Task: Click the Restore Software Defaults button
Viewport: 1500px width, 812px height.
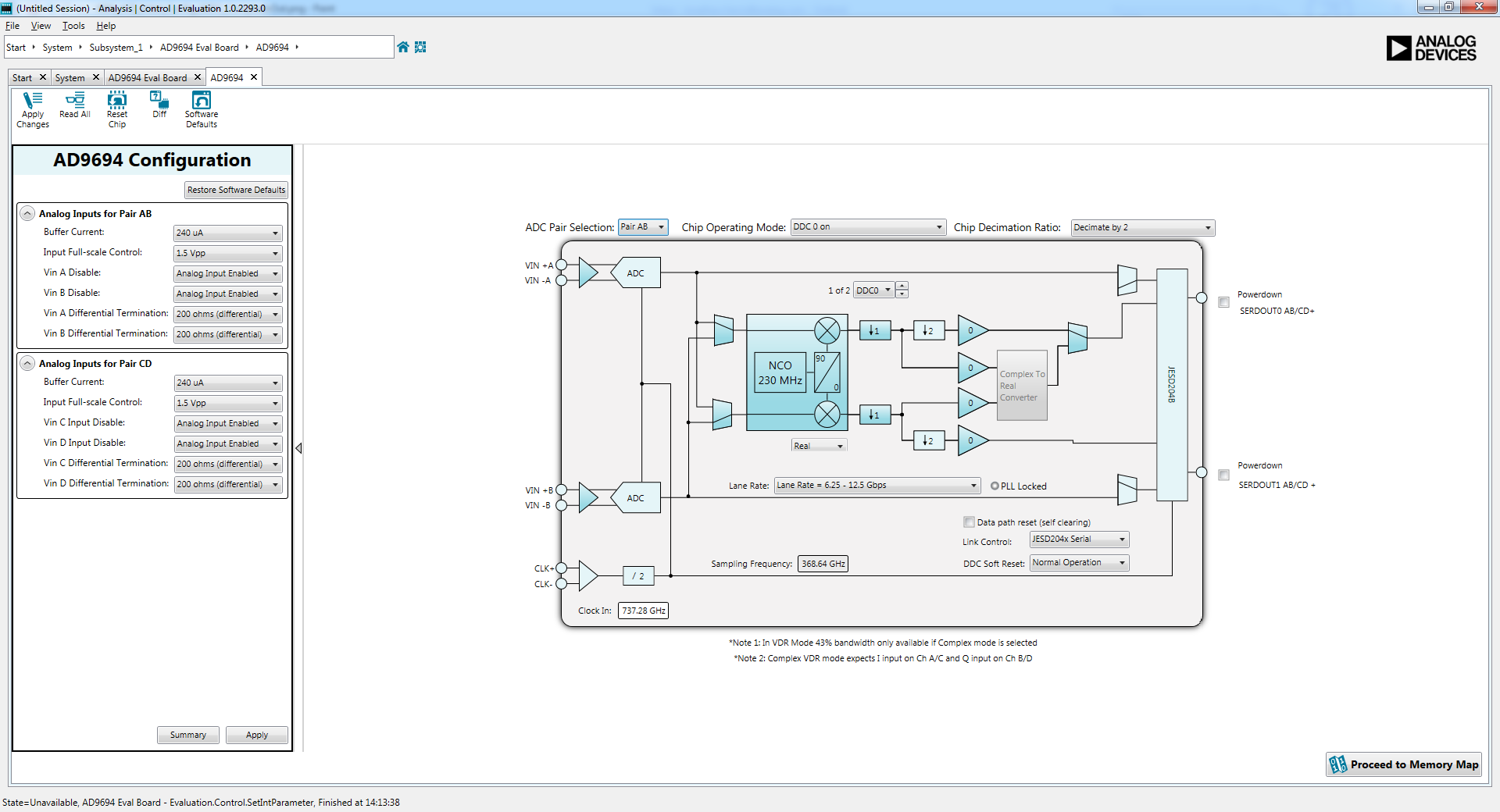Action: pyautogui.click(x=235, y=189)
